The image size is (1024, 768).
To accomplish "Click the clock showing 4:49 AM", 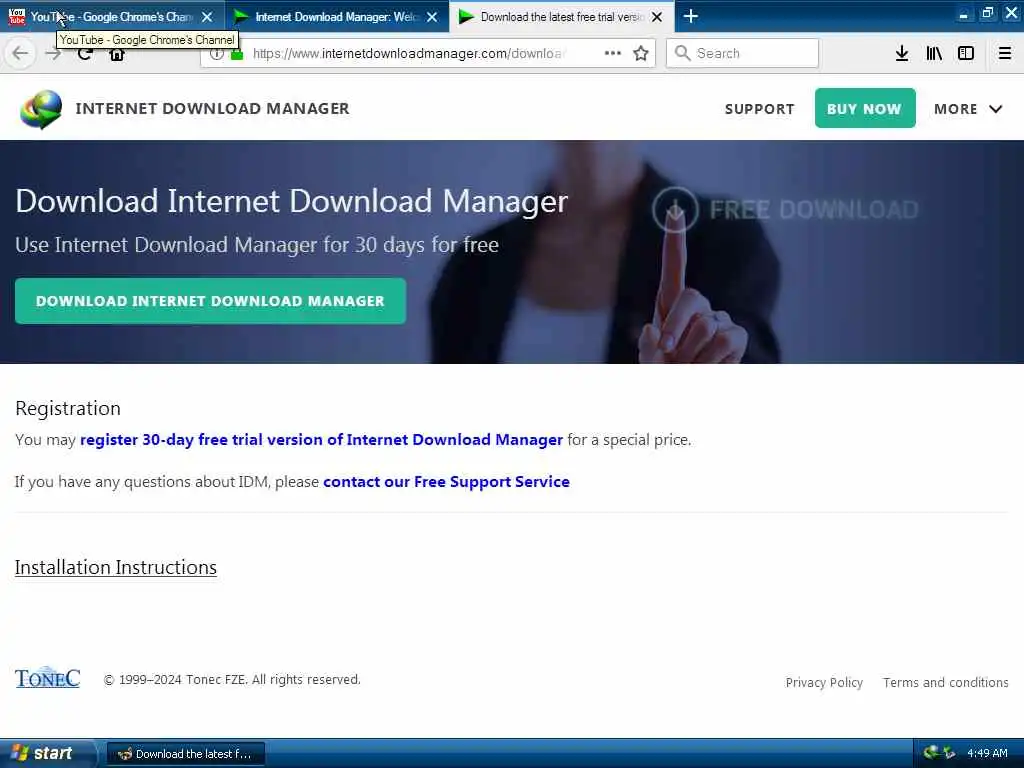I will tap(987, 754).
